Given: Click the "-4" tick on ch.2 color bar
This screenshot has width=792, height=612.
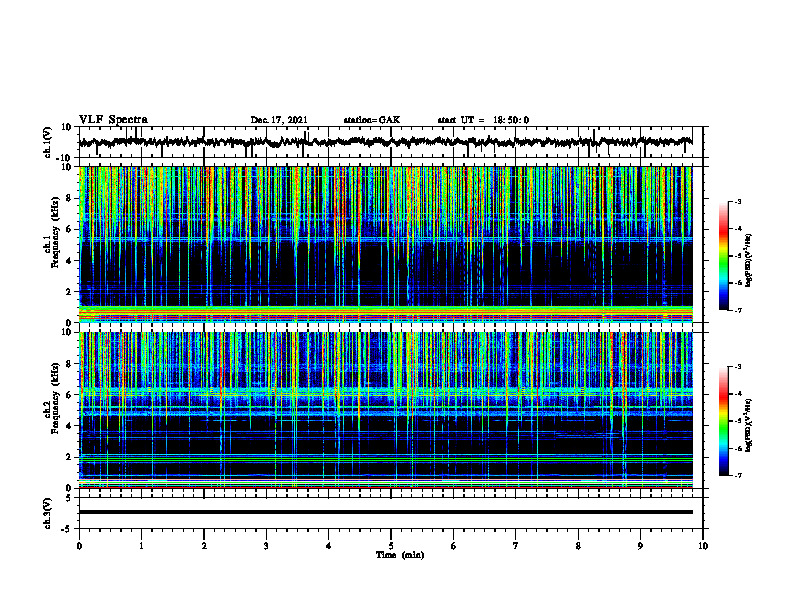Looking at the screenshot, I should point(738,394).
